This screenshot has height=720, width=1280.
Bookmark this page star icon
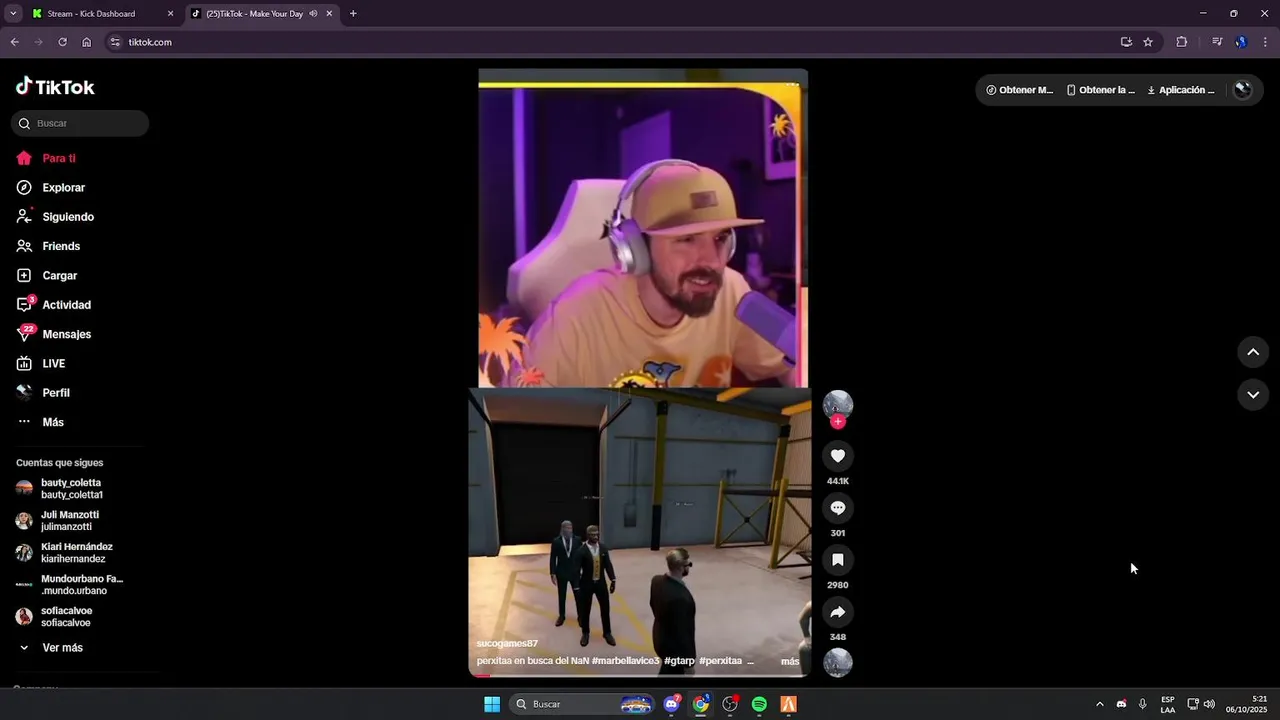tap(1148, 42)
